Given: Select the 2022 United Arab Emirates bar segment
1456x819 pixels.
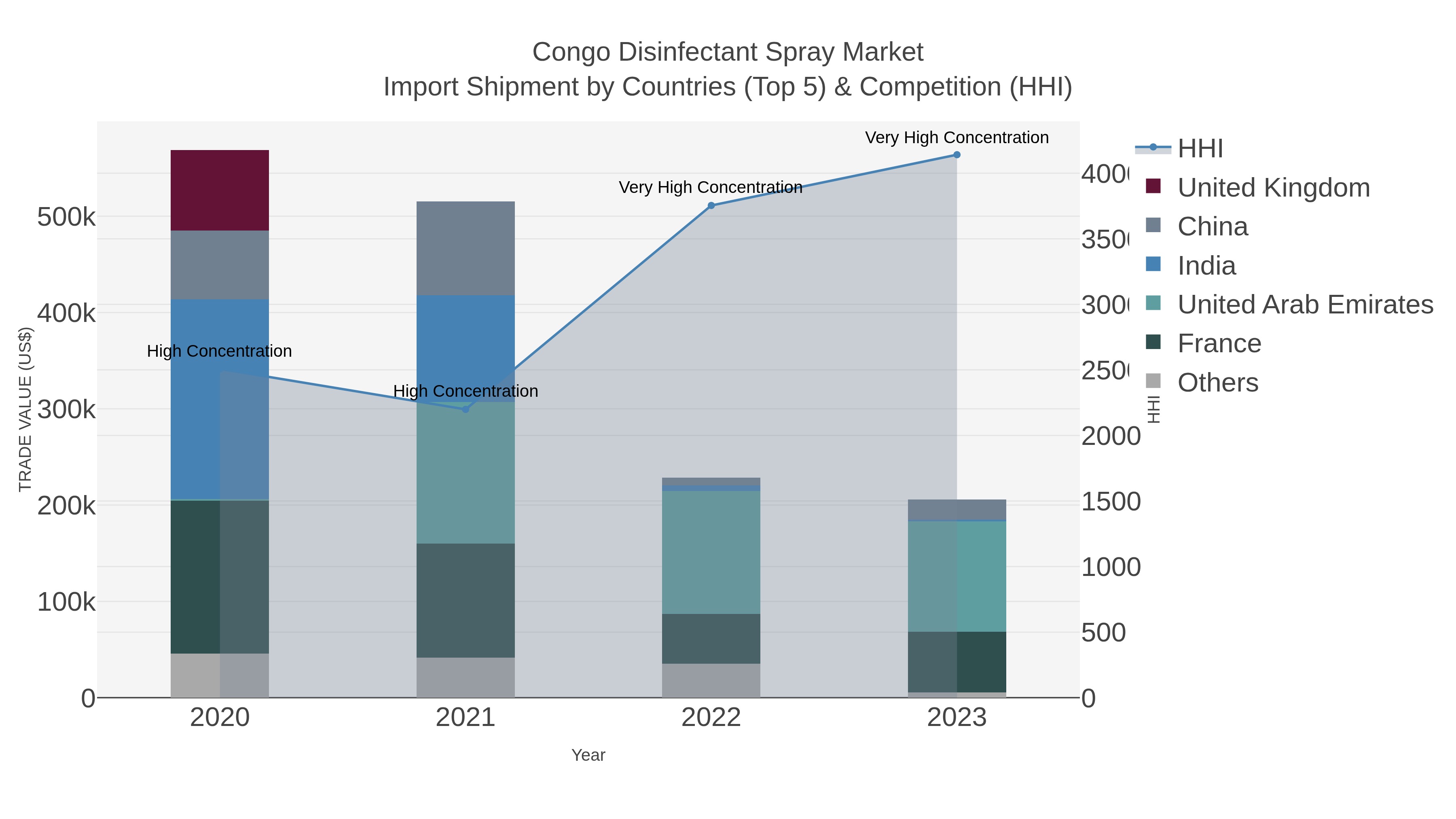Looking at the screenshot, I should (711, 553).
